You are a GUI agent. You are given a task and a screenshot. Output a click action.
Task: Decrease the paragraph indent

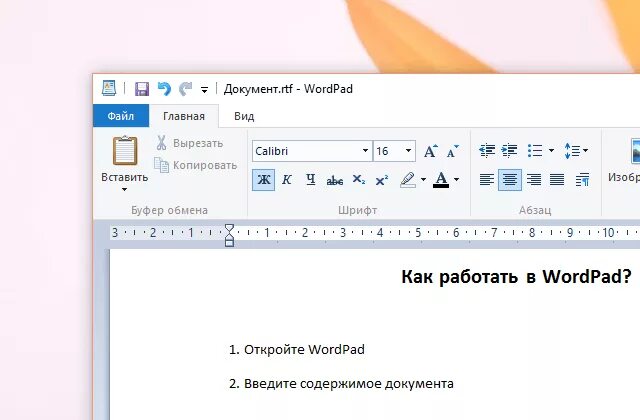487,151
